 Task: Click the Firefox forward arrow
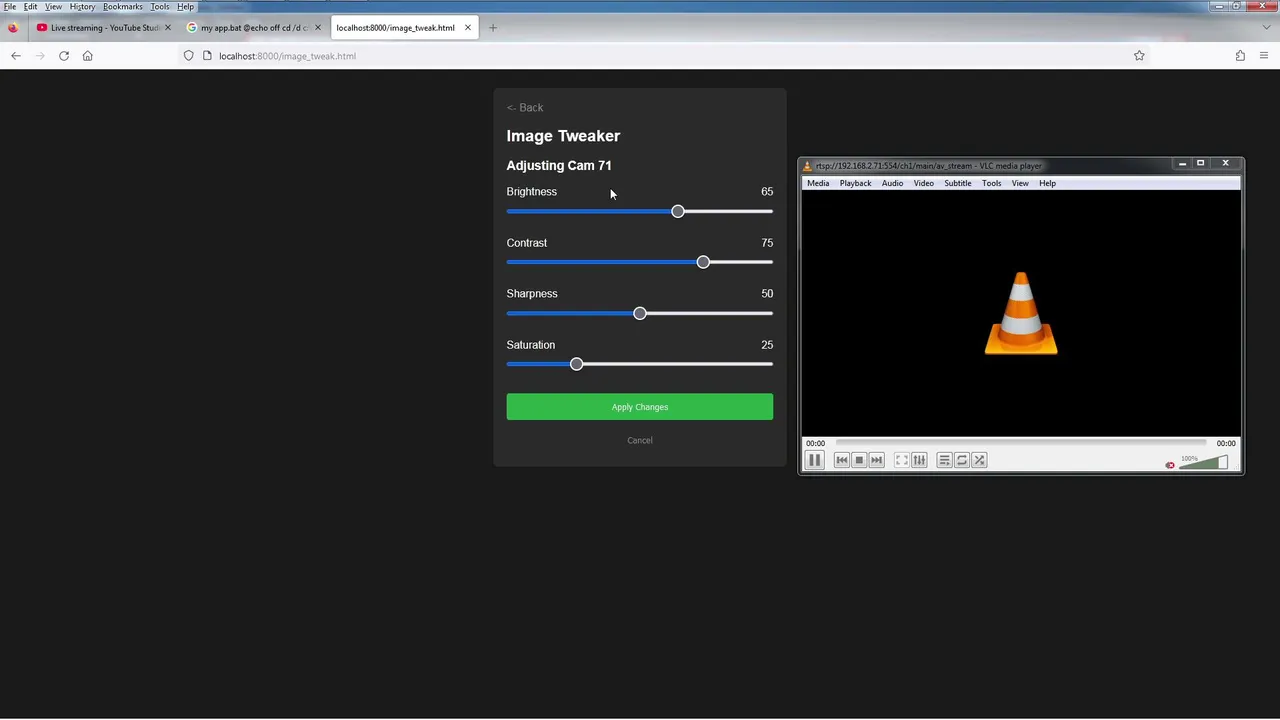click(x=40, y=56)
